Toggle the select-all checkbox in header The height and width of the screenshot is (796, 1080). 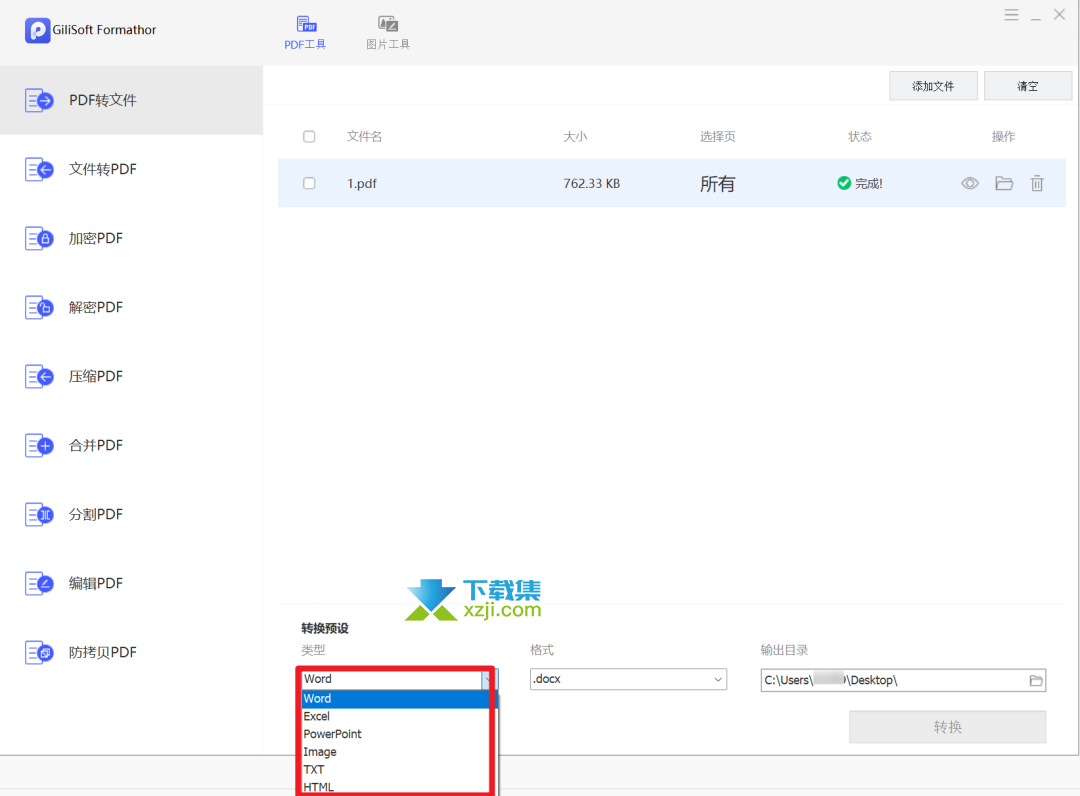pos(309,136)
